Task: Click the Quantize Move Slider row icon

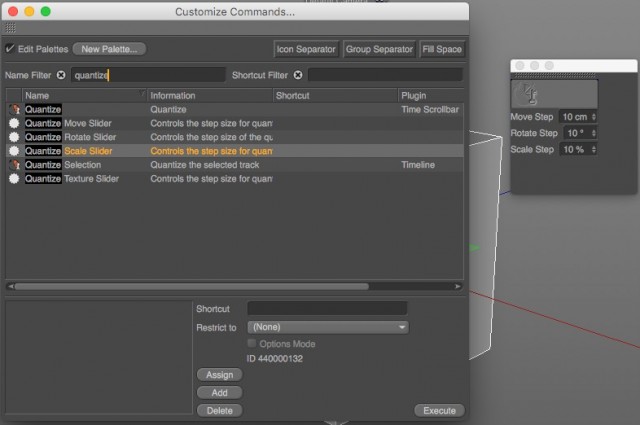Action: (14, 123)
